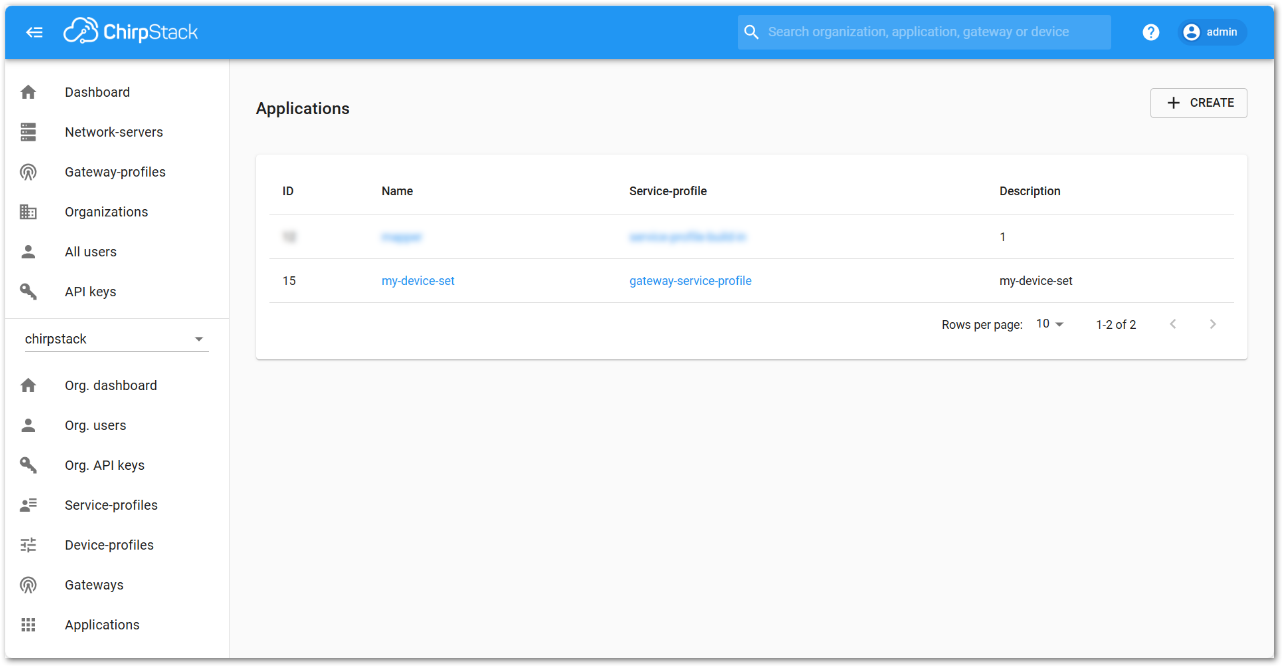
Task: Select the API keys wrench icon
Action: (28, 291)
